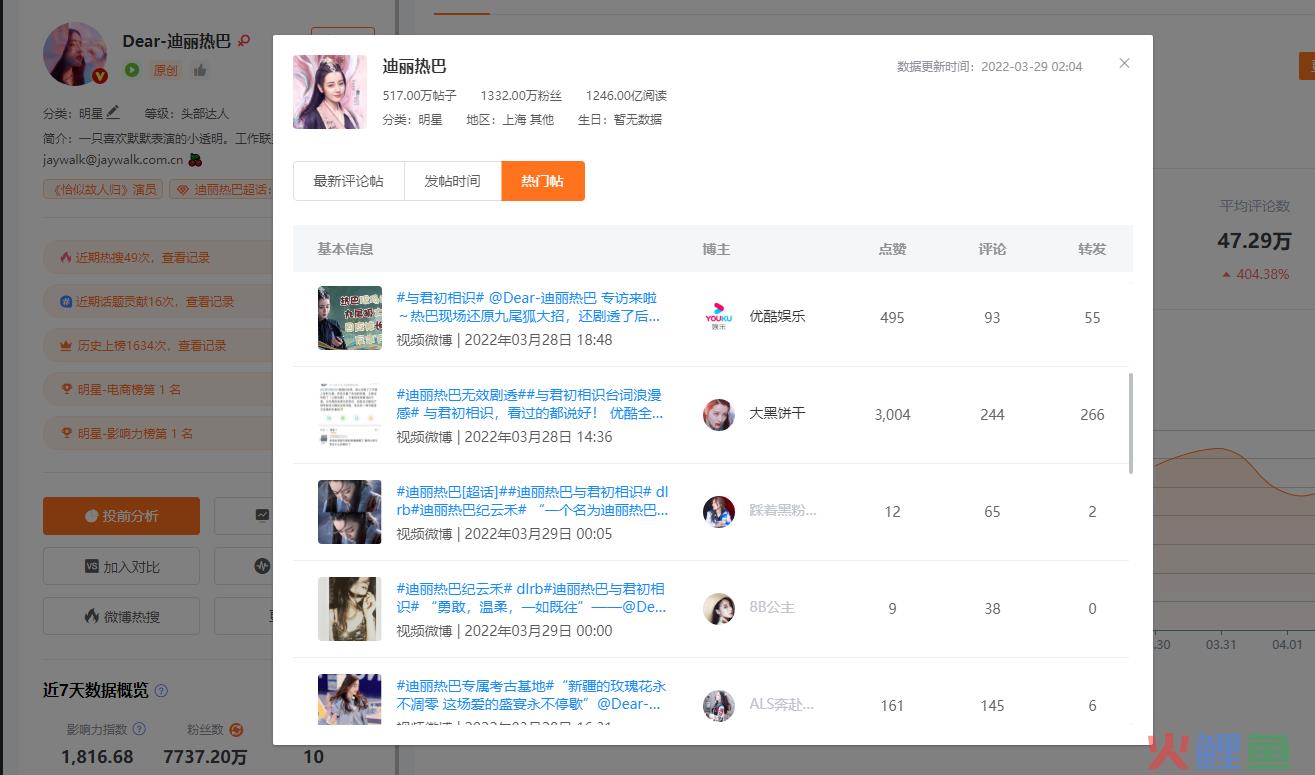Viewport: 1315px width, 775px height.
Task: Click the orange refresh icon beside 粉丝数
Action: [x=236, y=730]
